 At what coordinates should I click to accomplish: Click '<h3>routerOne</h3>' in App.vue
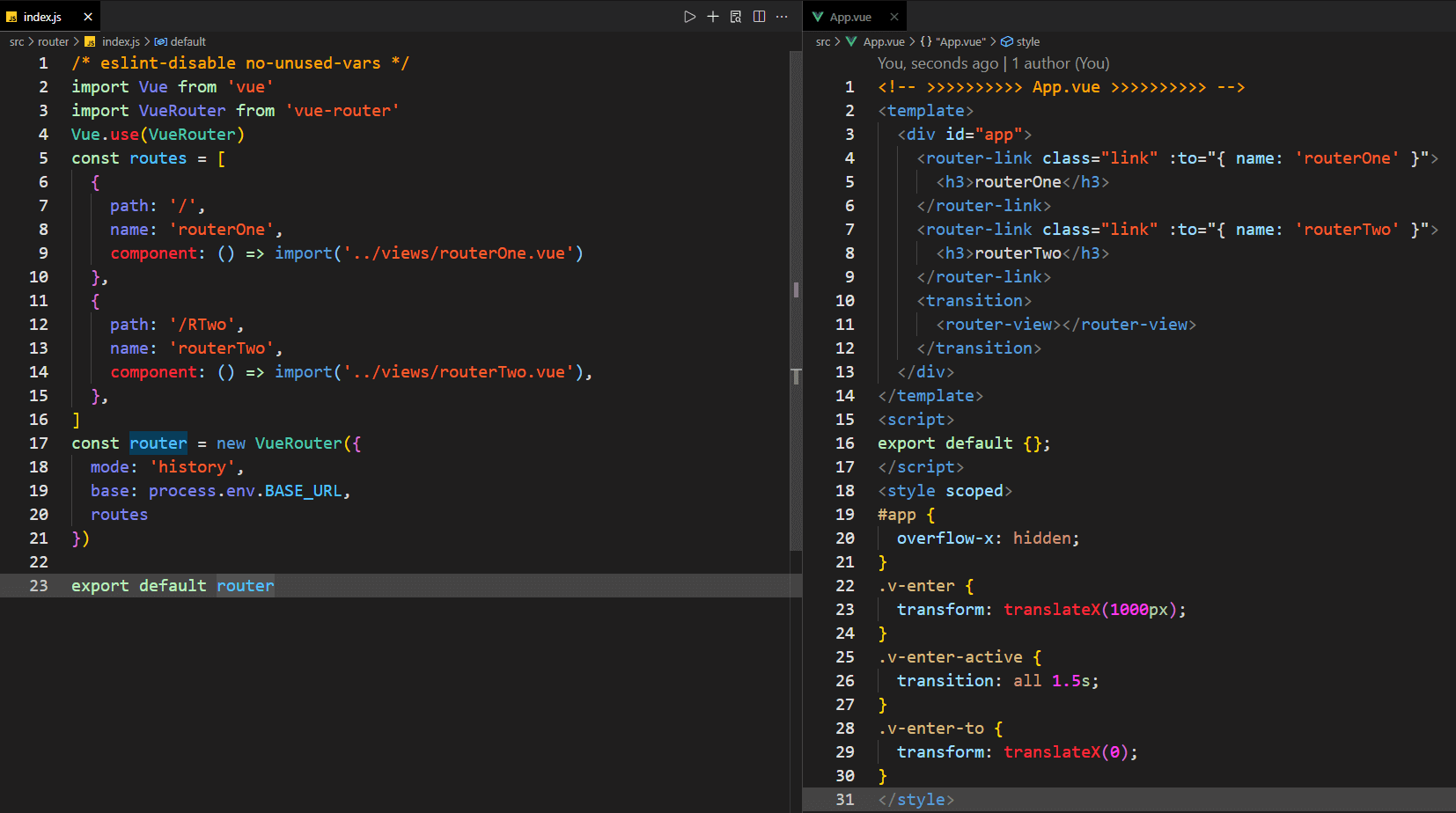1022,181
